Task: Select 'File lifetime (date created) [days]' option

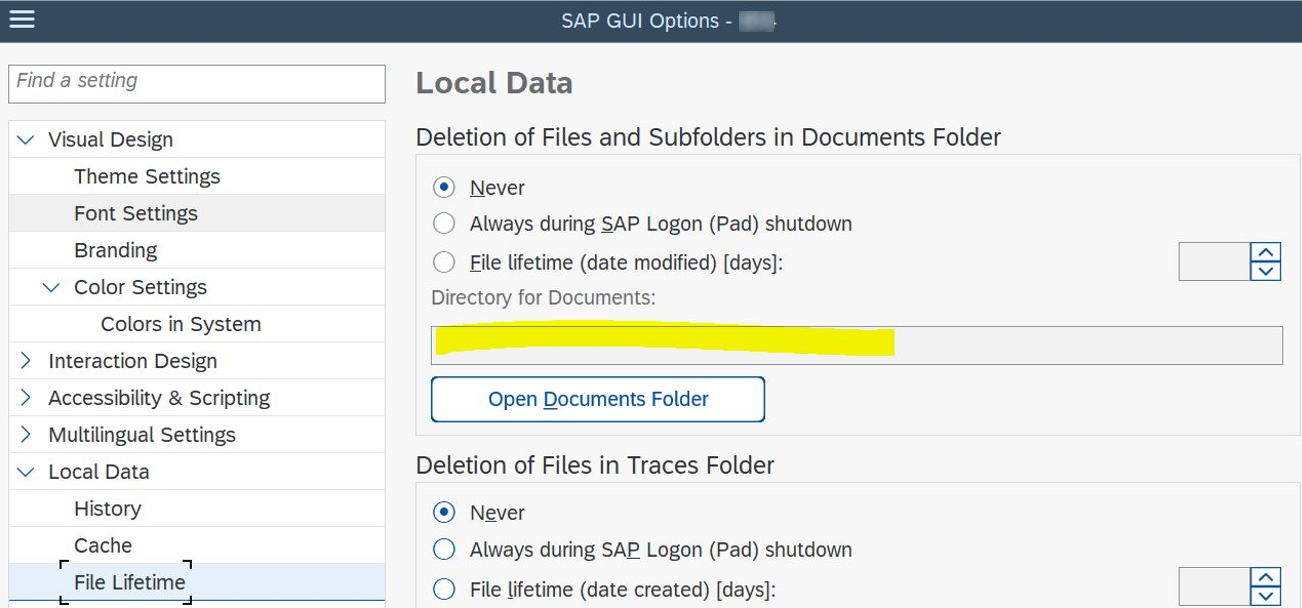Action: 444,589
